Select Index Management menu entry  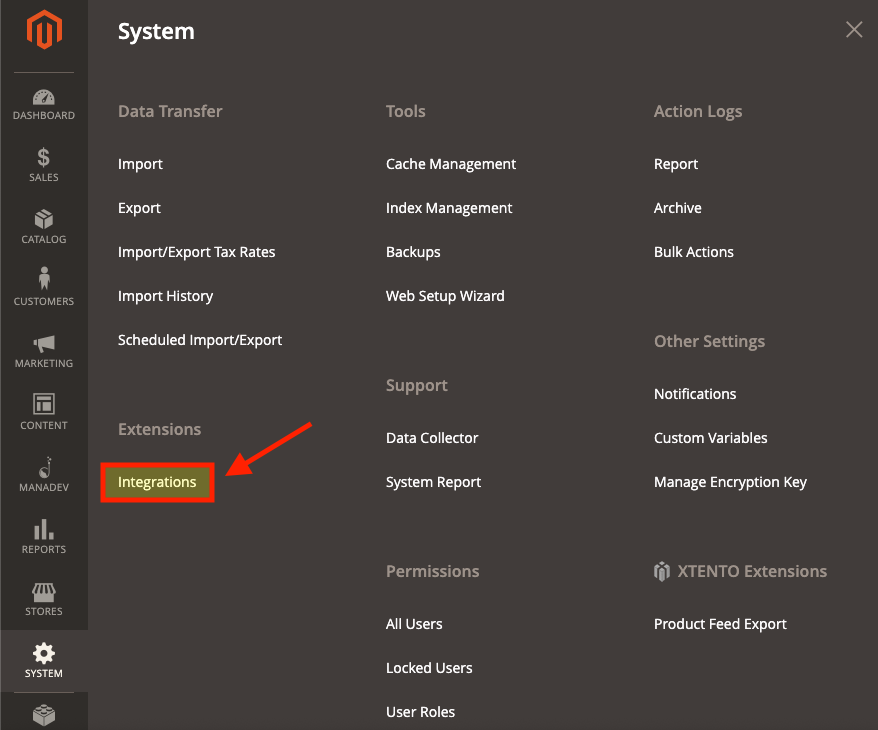point(449,208)
